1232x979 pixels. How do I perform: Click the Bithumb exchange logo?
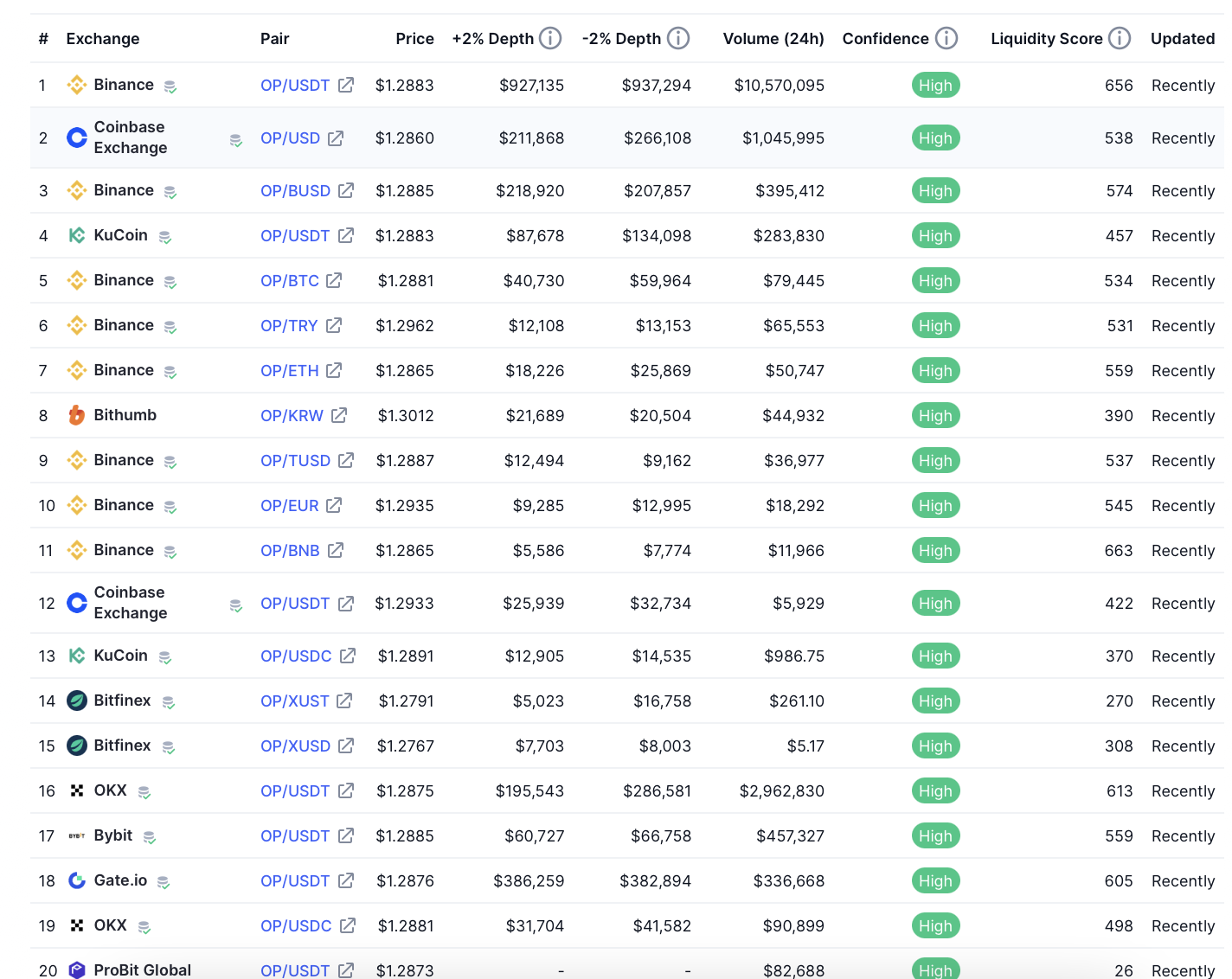[x=77, y=415]
